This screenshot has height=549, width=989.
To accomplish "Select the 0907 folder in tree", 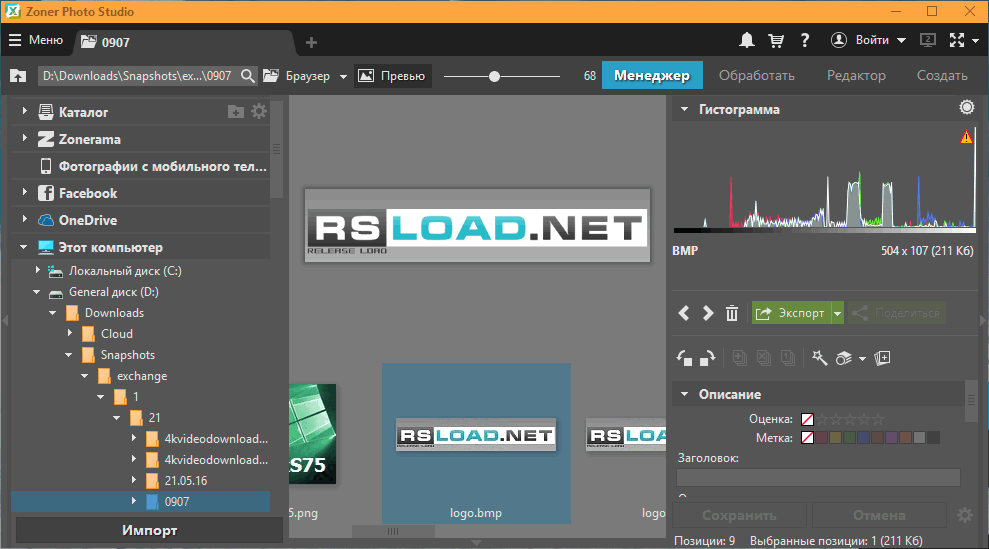I will tap(177, 502).
